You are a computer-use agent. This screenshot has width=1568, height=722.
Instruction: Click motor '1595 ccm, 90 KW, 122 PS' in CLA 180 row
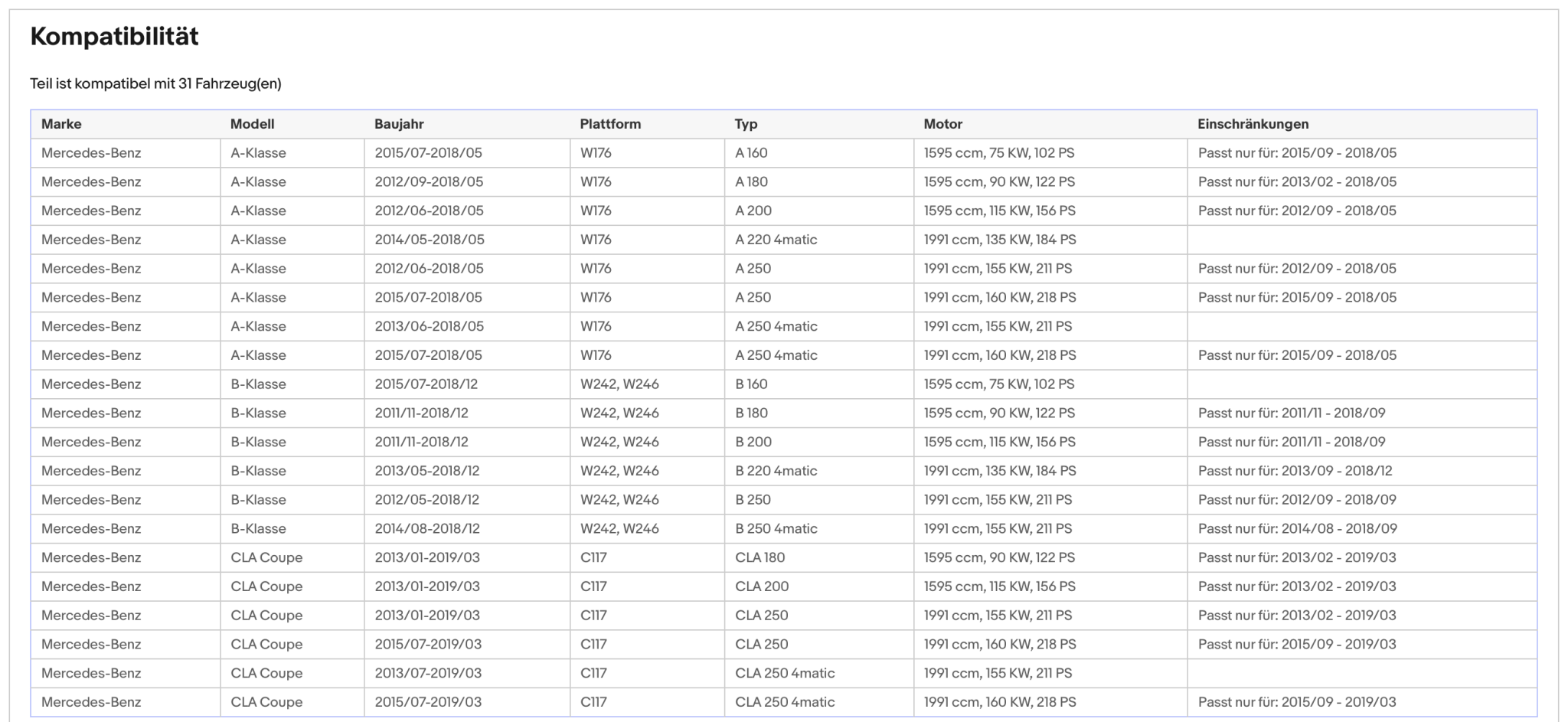tap(999, 557)
